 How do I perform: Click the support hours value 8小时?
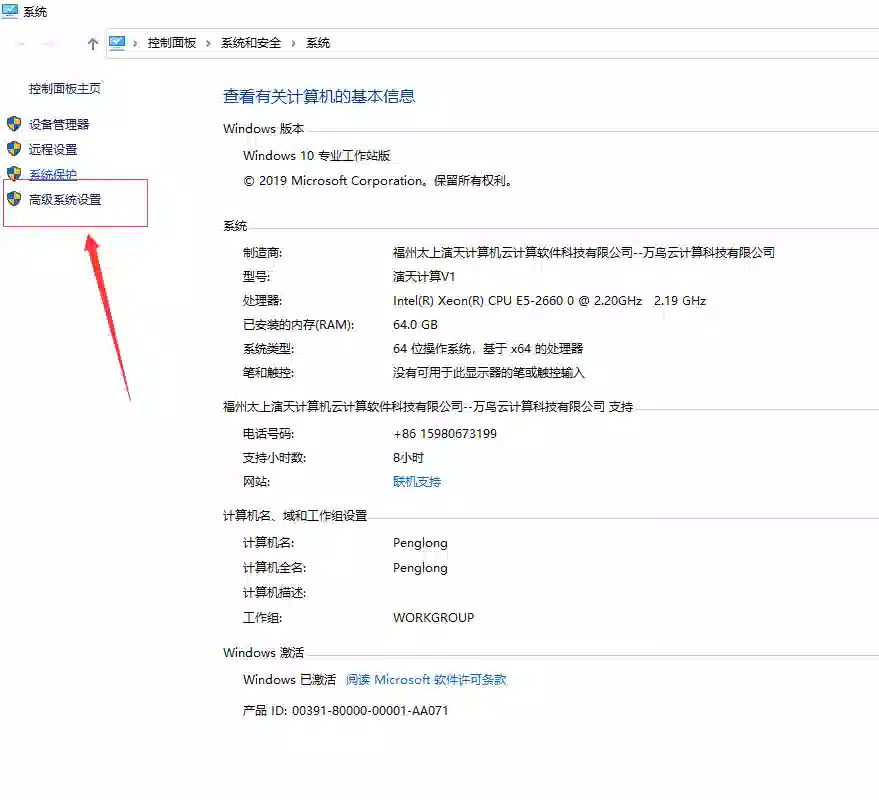pyautogui.click(x=408, y=458)
